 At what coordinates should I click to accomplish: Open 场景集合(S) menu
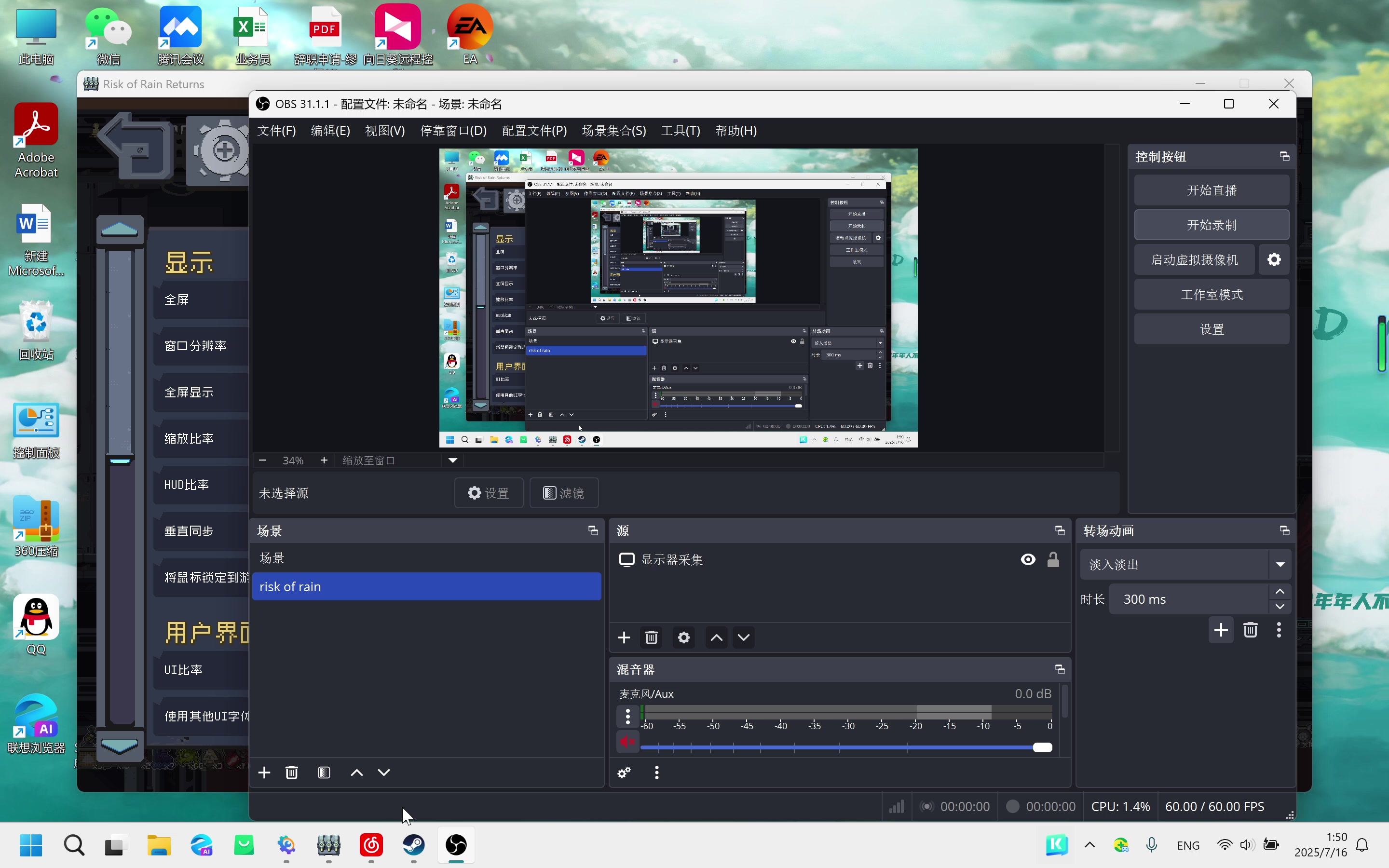[x=614, y=131]
